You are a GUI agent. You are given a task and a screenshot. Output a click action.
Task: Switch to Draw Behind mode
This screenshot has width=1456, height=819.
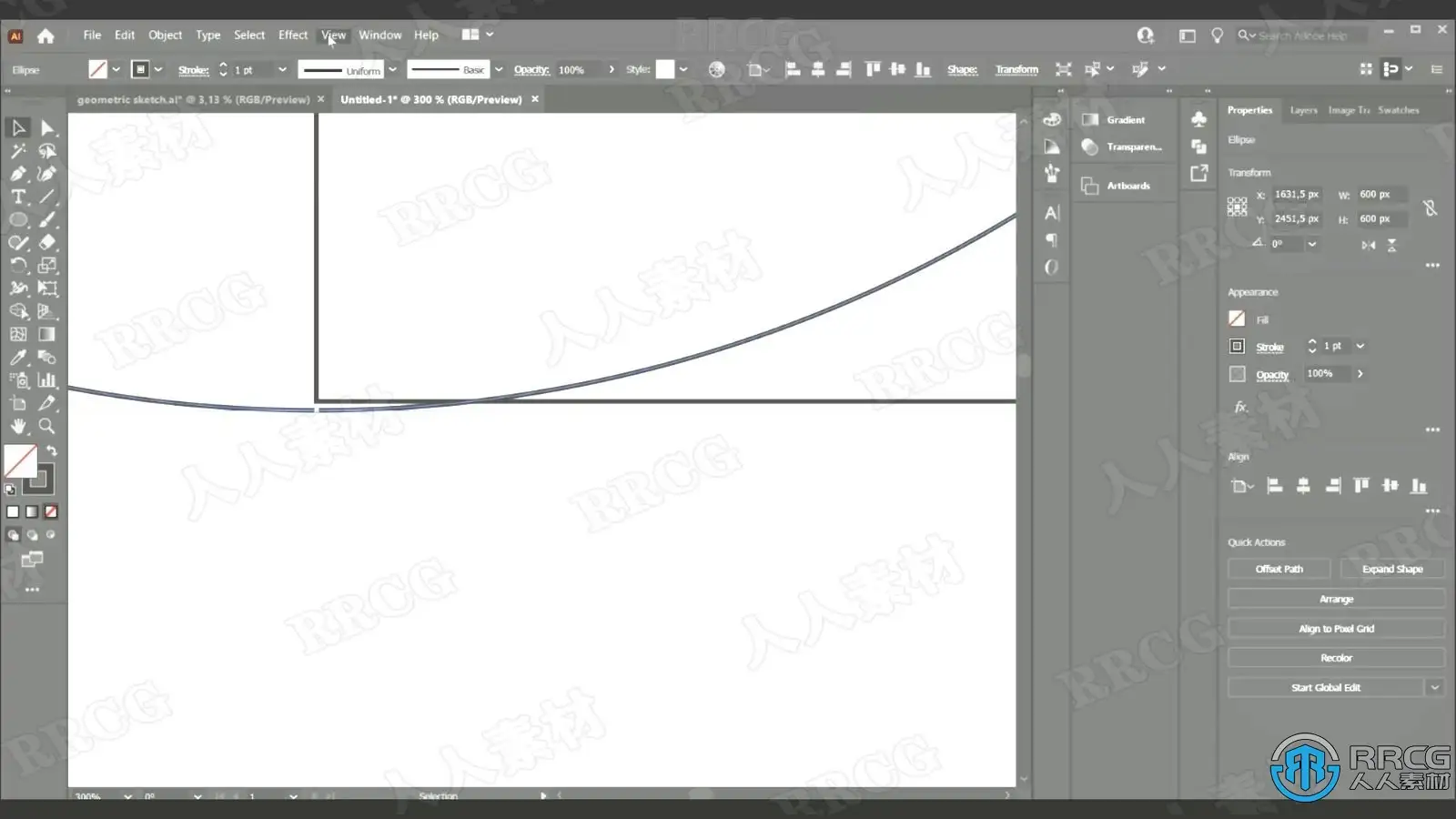tap(32, 535)
